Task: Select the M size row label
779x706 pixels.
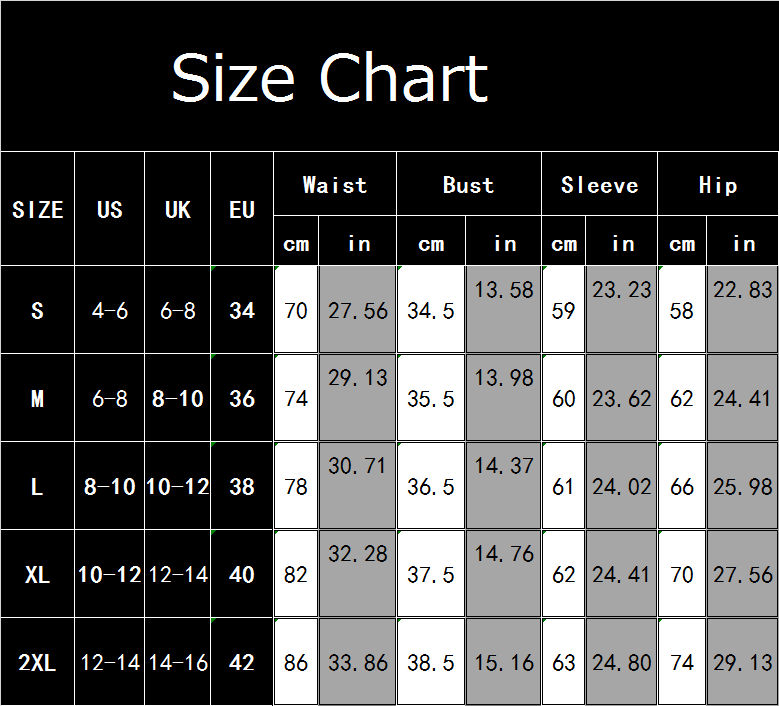Action: click(x=38, y=399)
